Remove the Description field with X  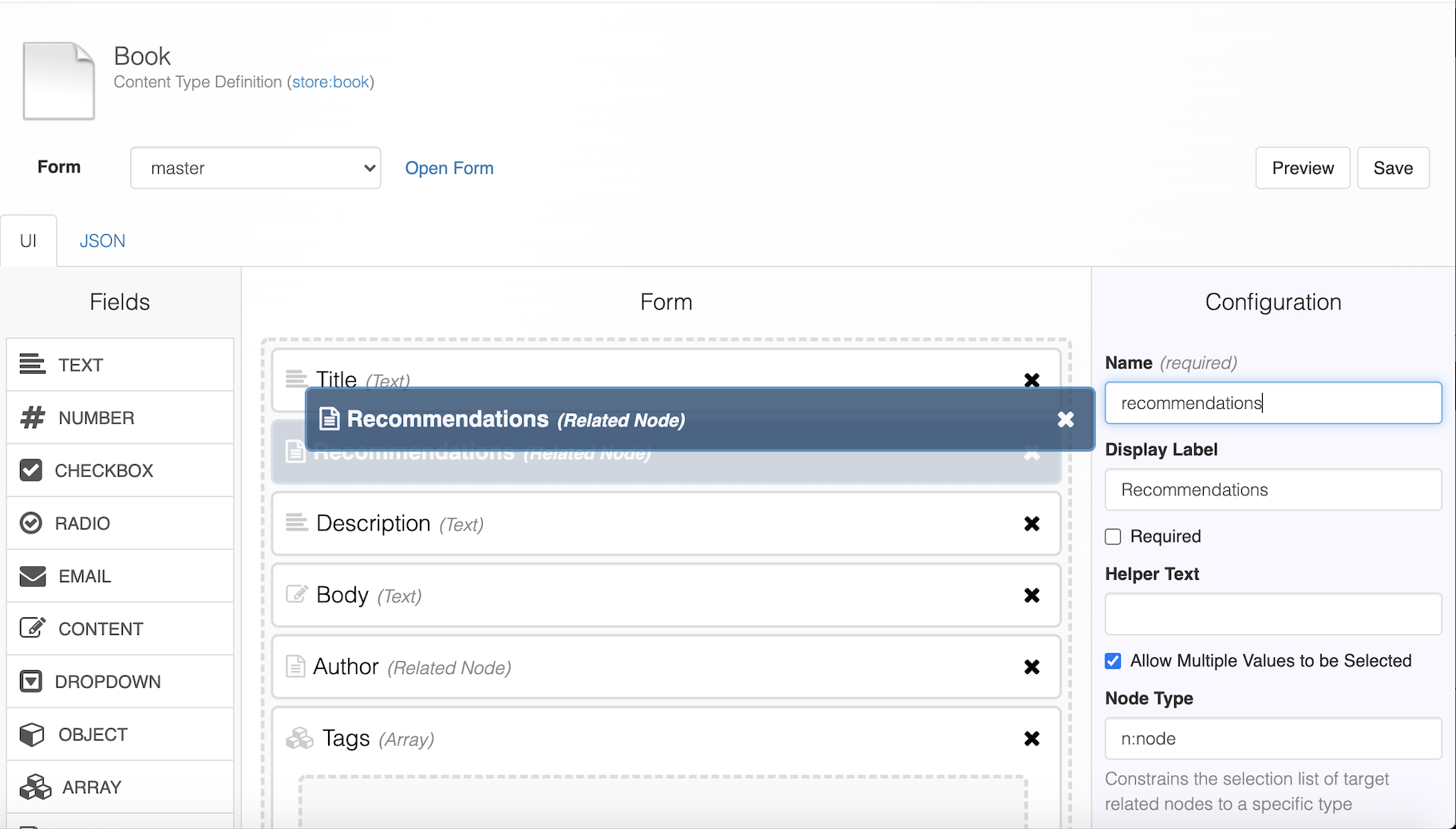[1031, 524]
